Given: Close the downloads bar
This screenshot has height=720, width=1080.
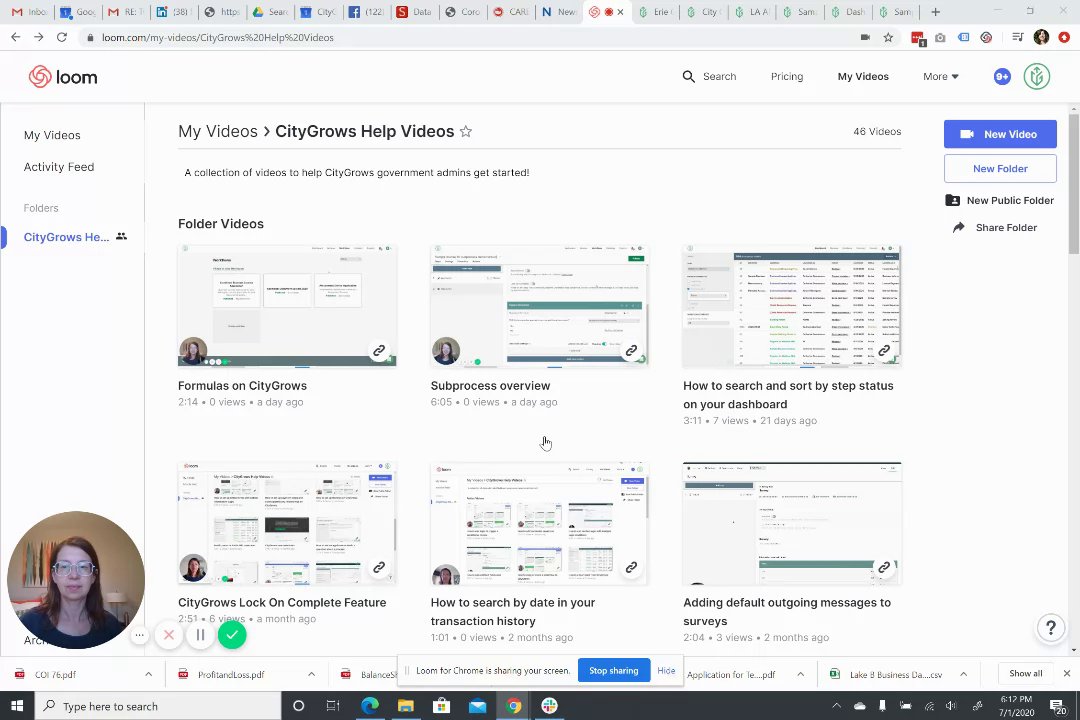Looking at the screenshot, I should pos(1067,674).
